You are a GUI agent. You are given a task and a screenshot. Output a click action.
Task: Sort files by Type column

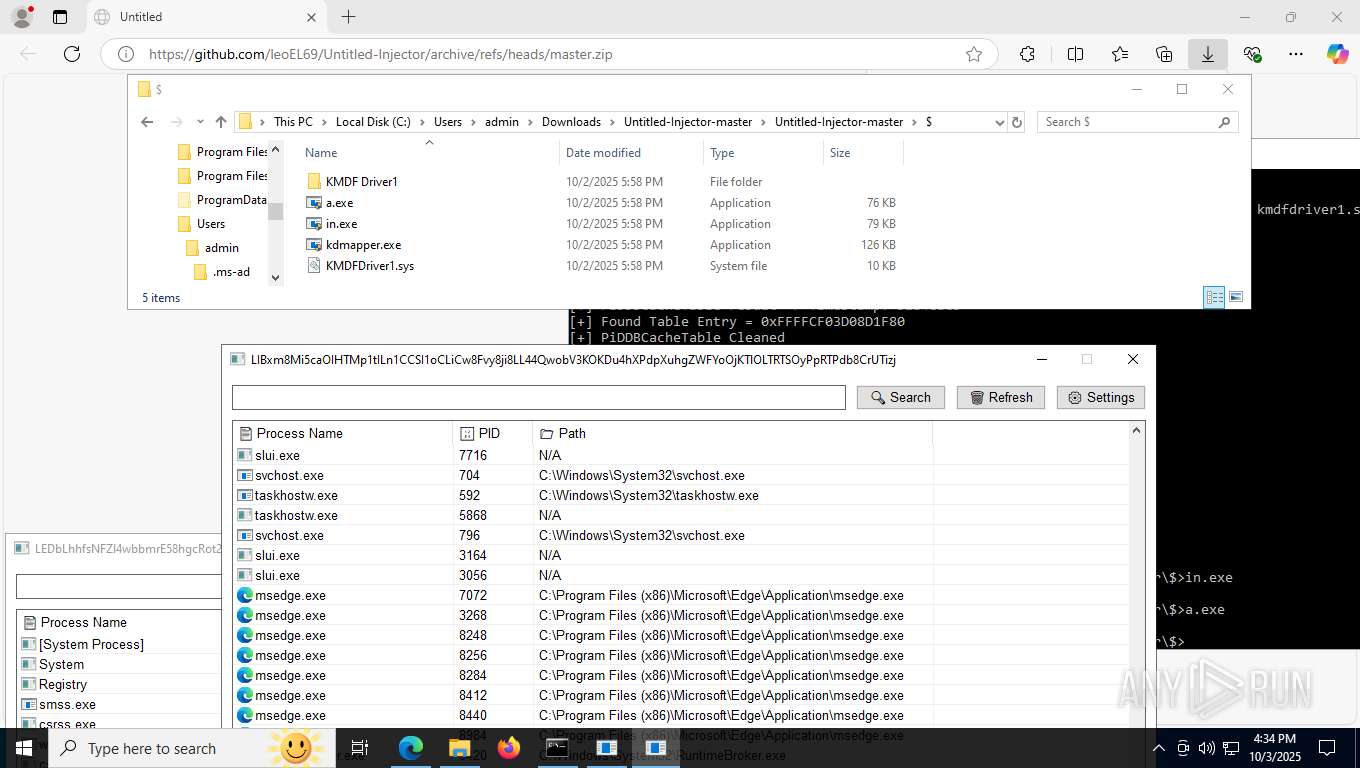pos(762,153)
